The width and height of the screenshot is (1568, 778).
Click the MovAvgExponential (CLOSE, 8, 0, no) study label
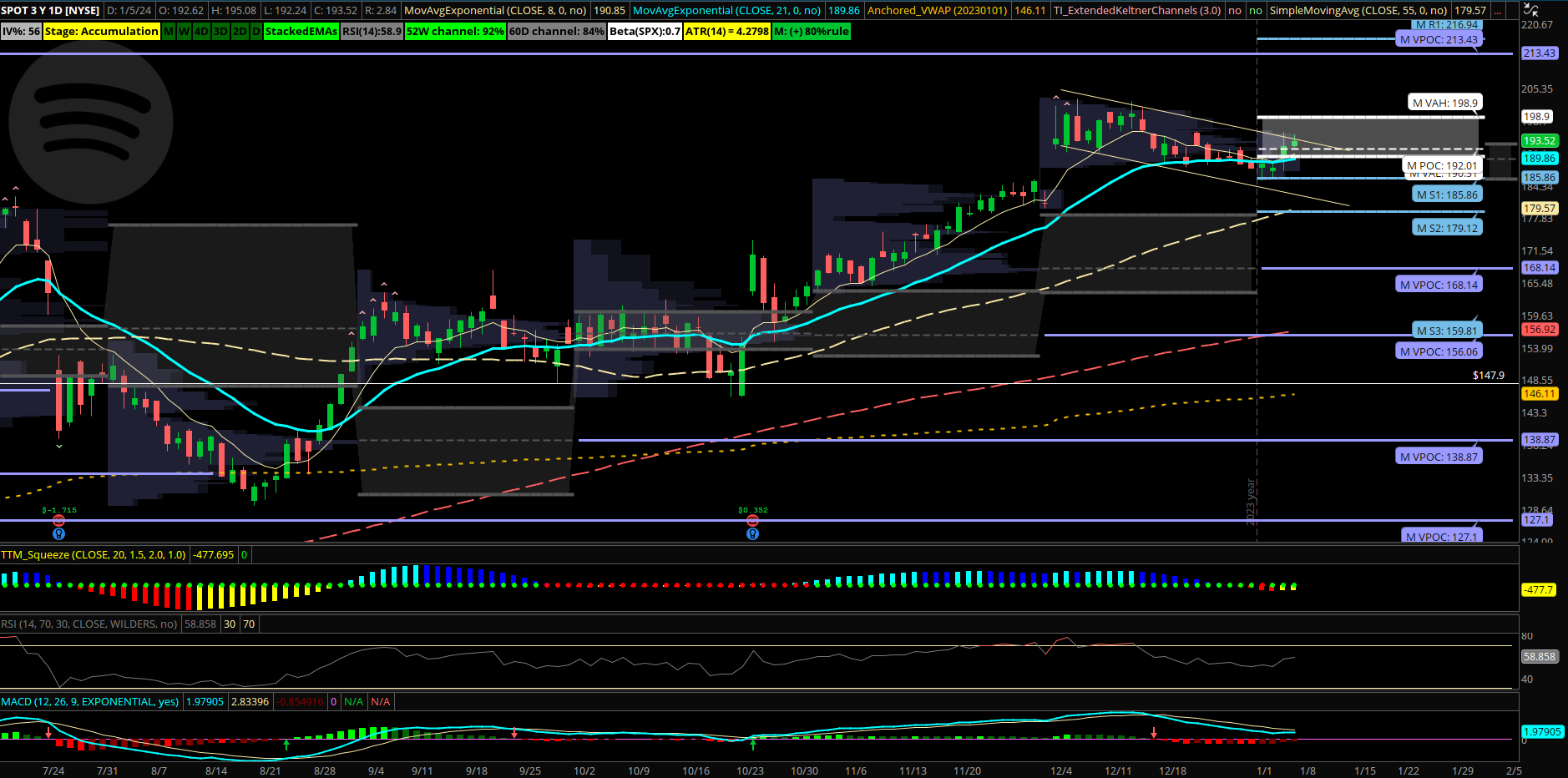[495, 11]
